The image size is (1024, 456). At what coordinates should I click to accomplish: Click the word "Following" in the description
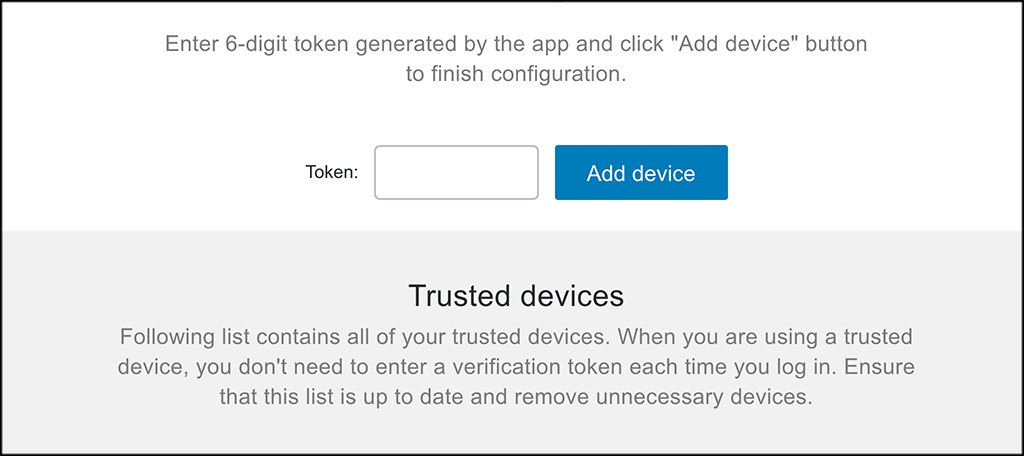pyautogui.click(x=164, y=336)
